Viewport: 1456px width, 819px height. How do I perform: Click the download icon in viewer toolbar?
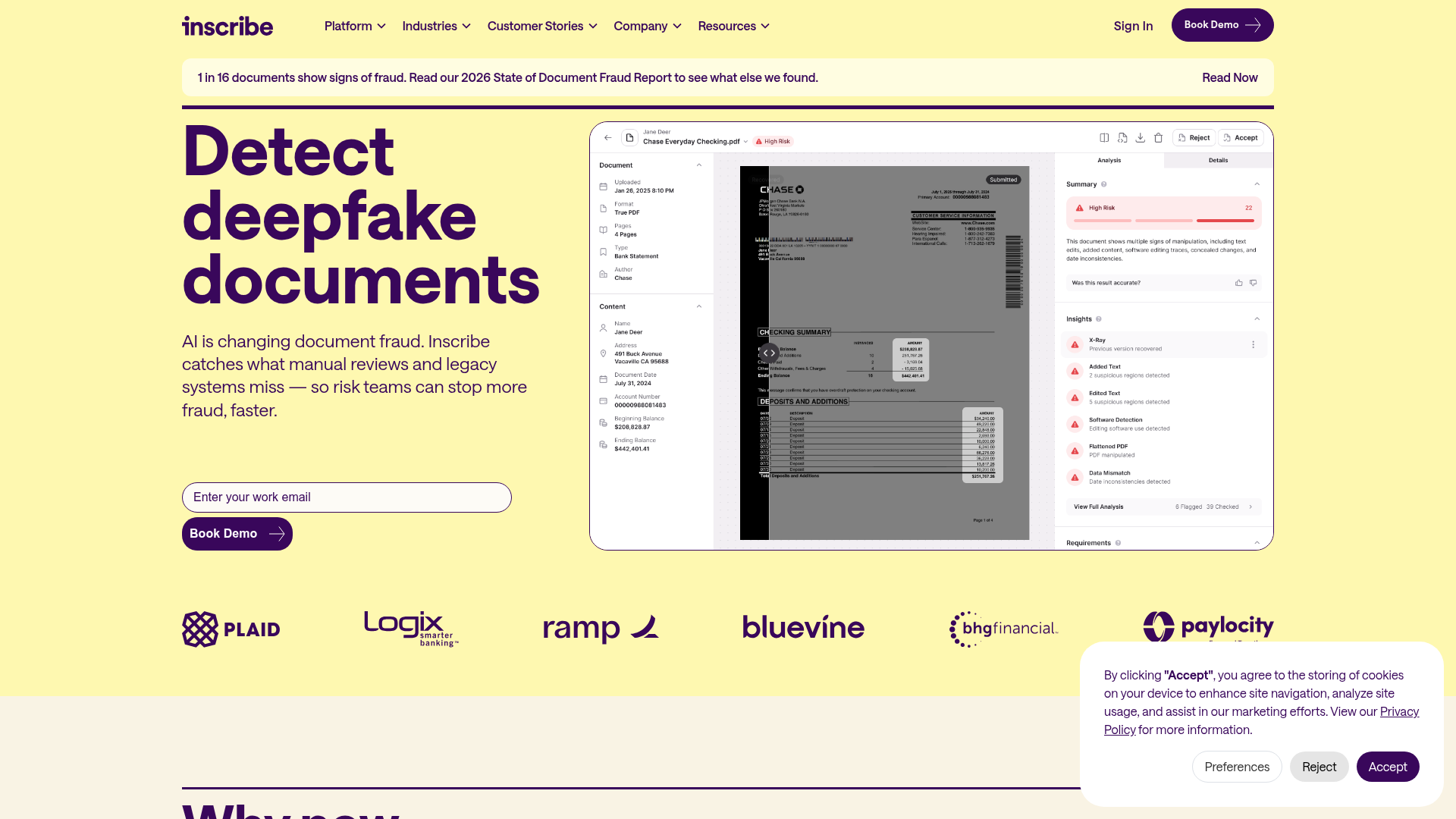(1140, 138)
